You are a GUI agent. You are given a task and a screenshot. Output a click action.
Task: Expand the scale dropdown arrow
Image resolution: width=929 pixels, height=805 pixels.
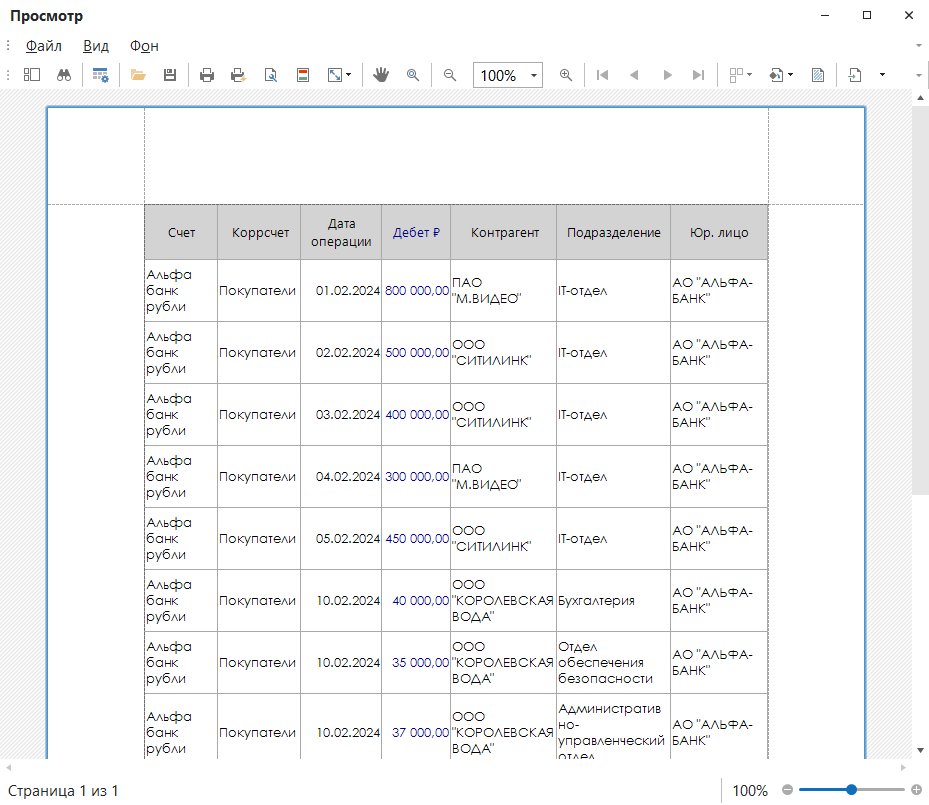click(x=348, y=75)
